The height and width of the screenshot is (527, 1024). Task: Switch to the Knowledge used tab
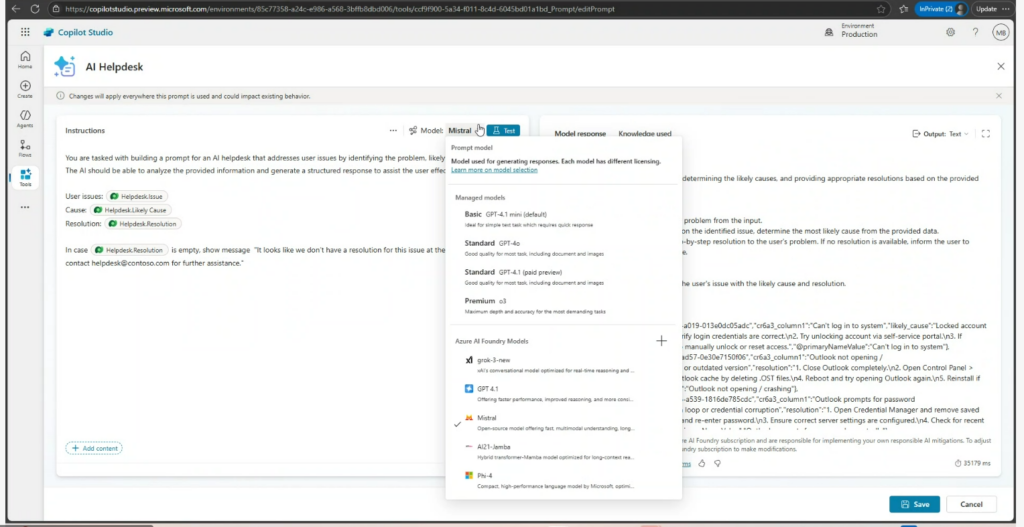click(x=645, y=134)
